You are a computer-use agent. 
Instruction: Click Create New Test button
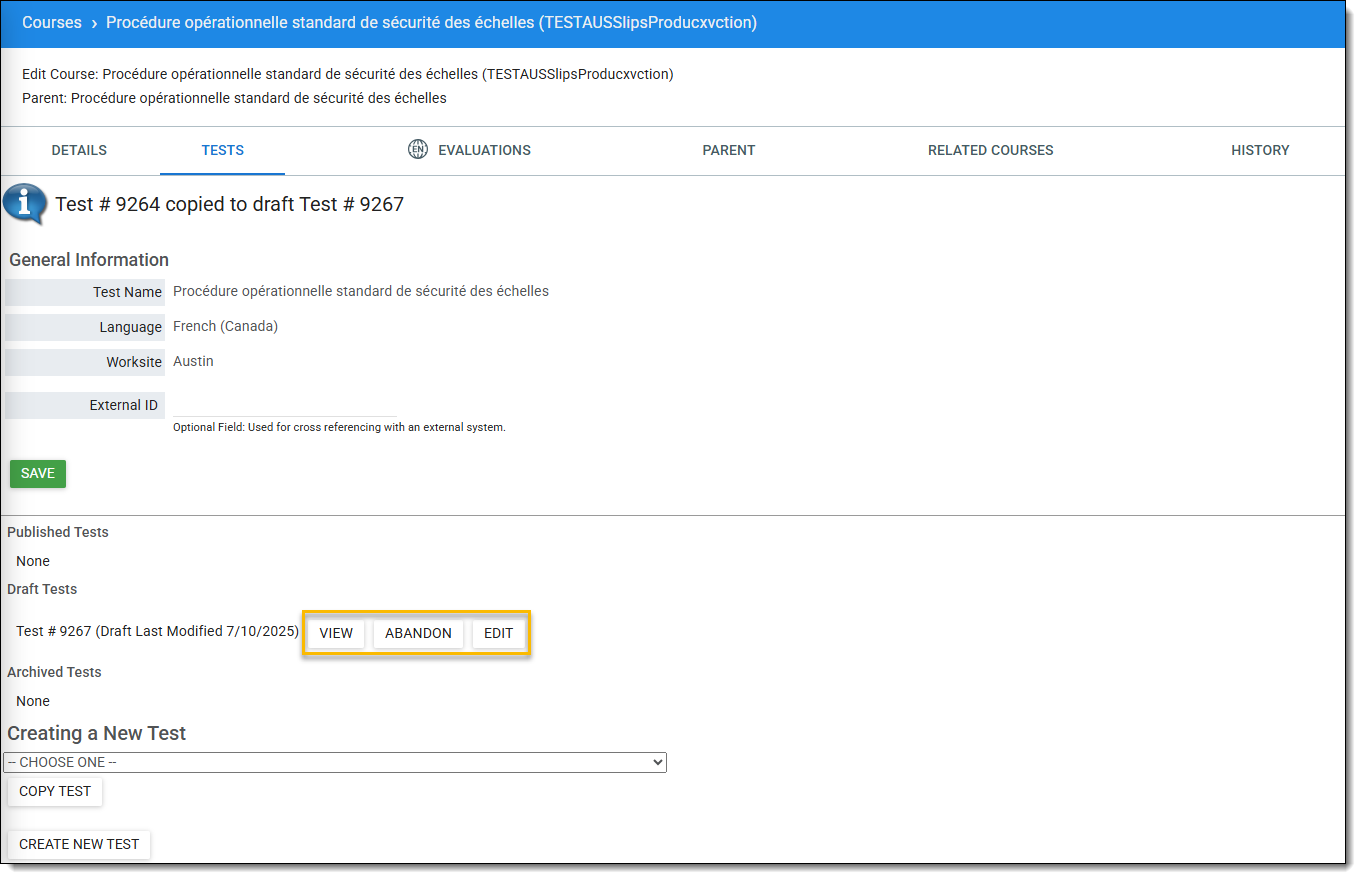(x=79, y=844)
